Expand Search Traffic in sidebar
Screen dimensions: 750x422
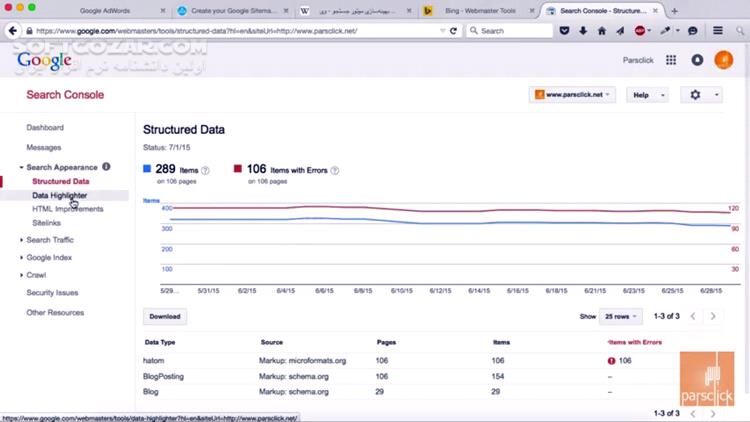point(49,240)
